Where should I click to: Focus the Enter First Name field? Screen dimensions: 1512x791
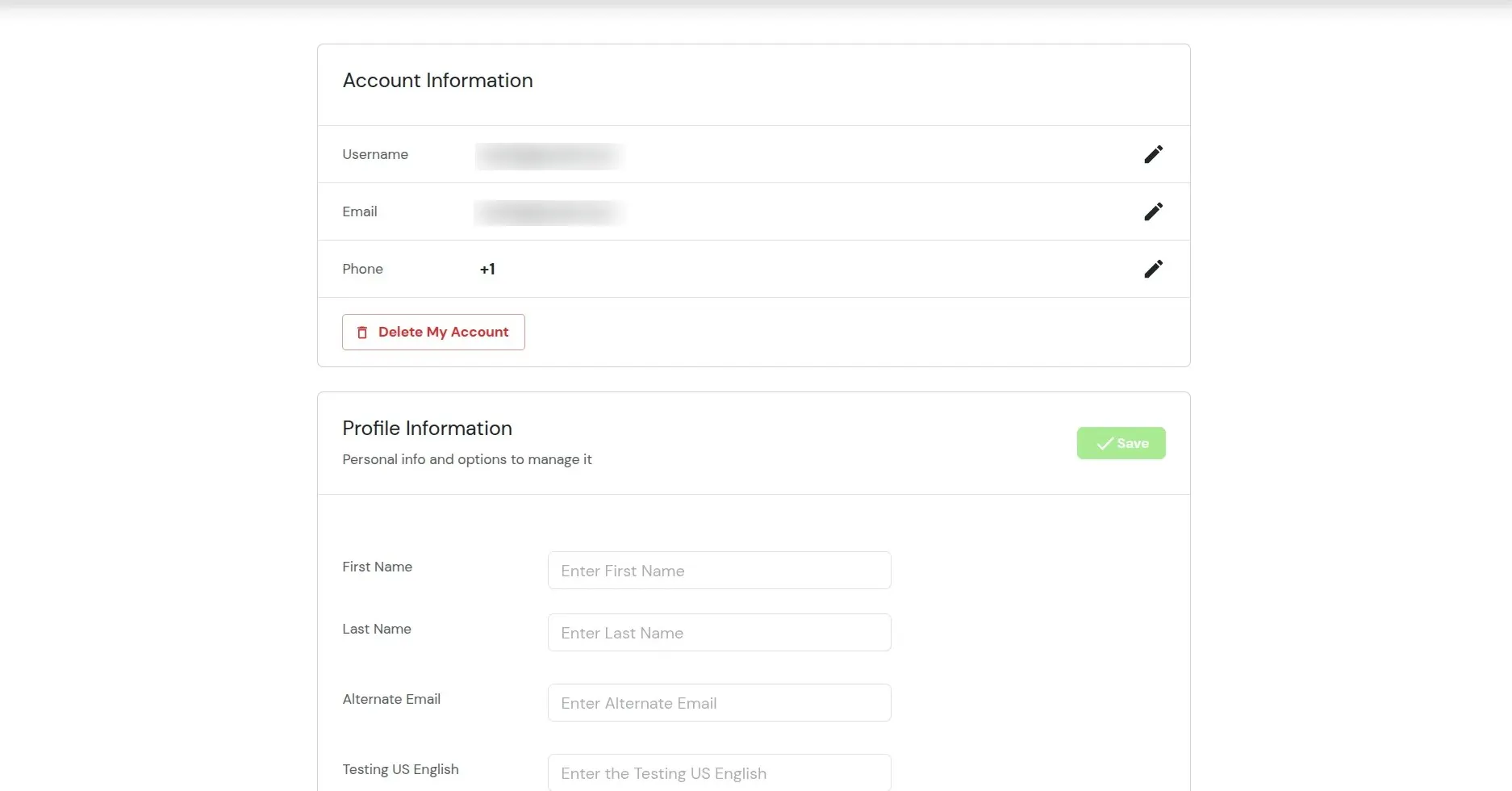tap(719, 571)
